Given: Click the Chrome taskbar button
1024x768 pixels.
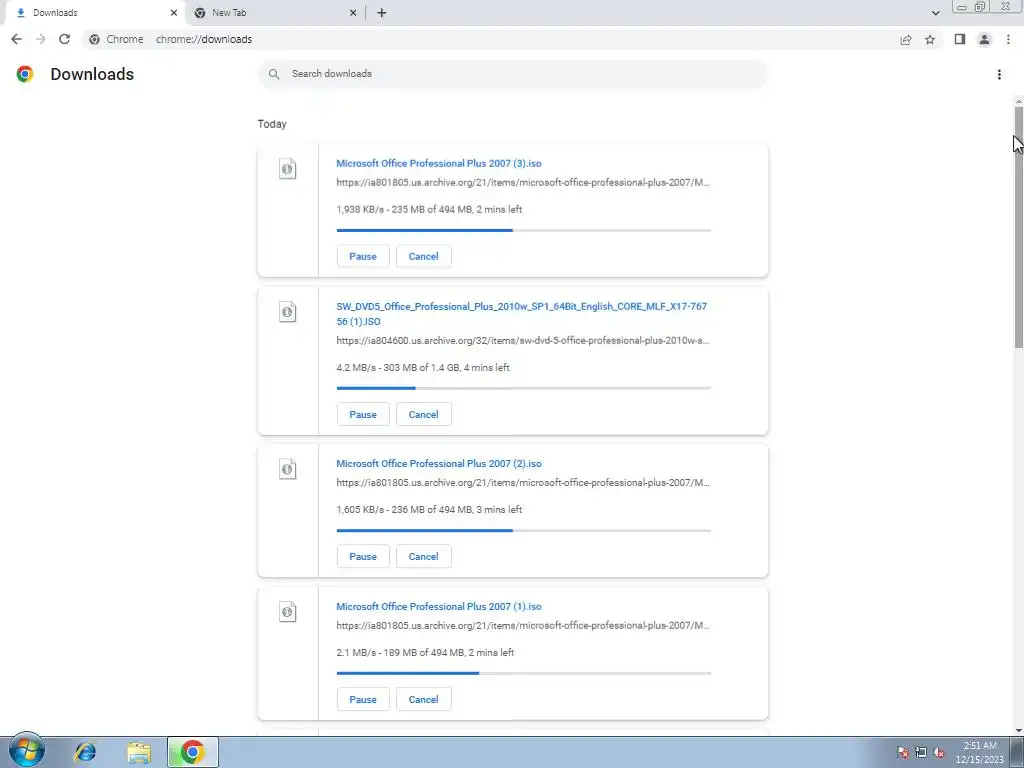Looking at the screenshot, I should click(193, 752).
